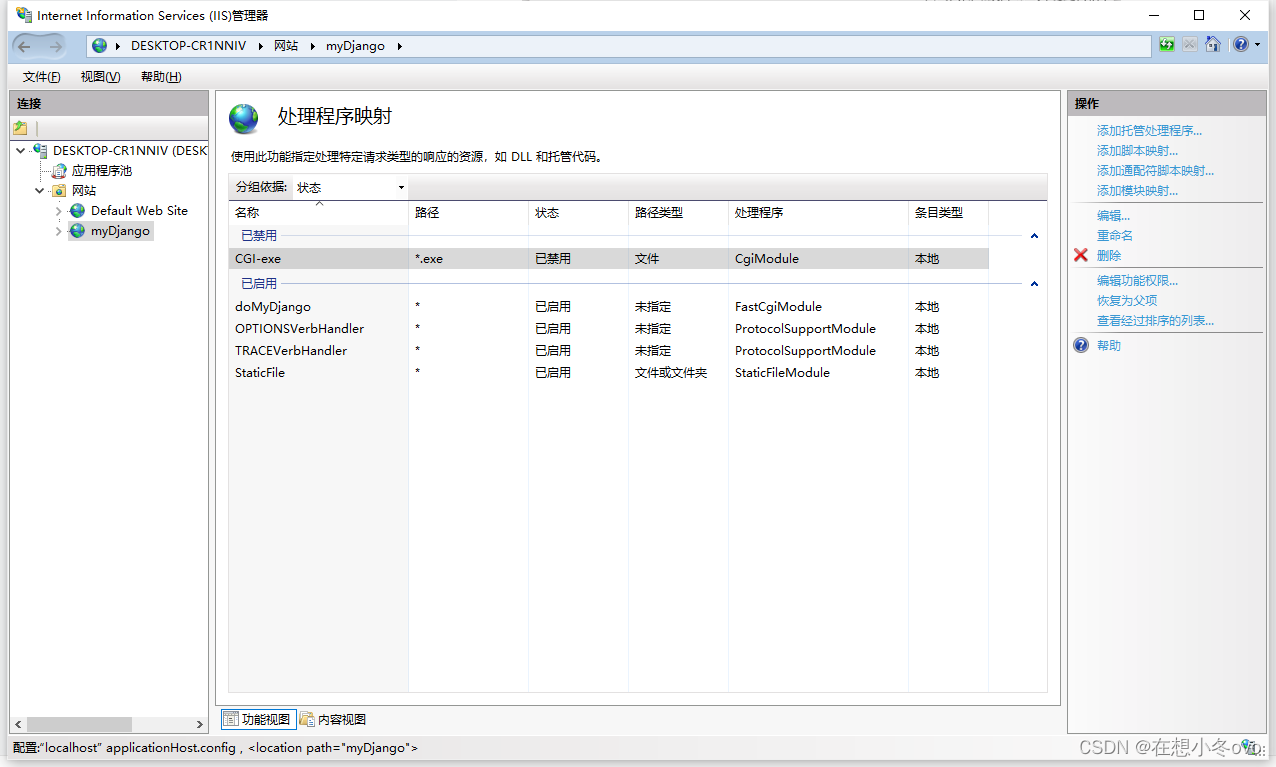Sort by the 路径 column header

tap(468, 213)
